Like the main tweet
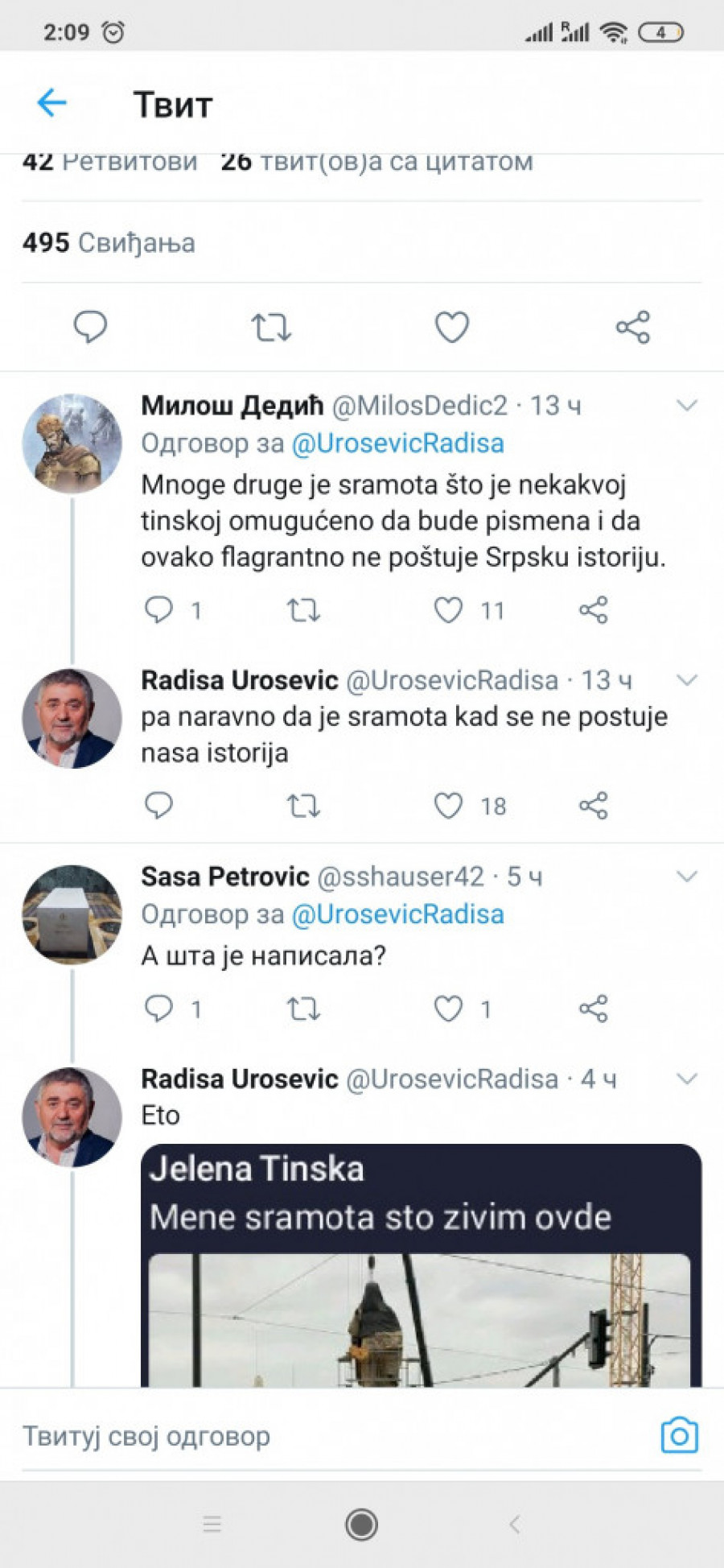 click(451, 327)
